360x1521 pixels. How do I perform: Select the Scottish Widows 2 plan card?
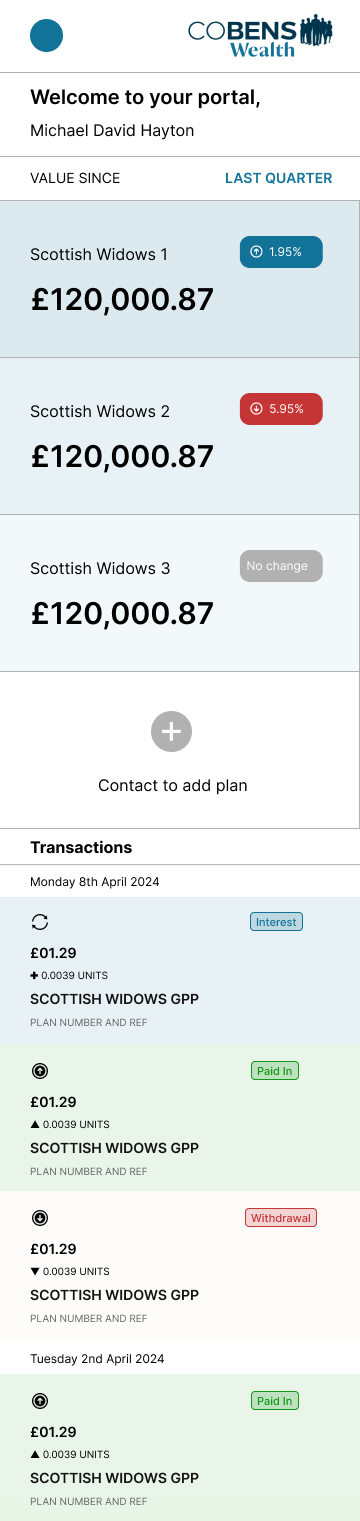coord(180,436)
